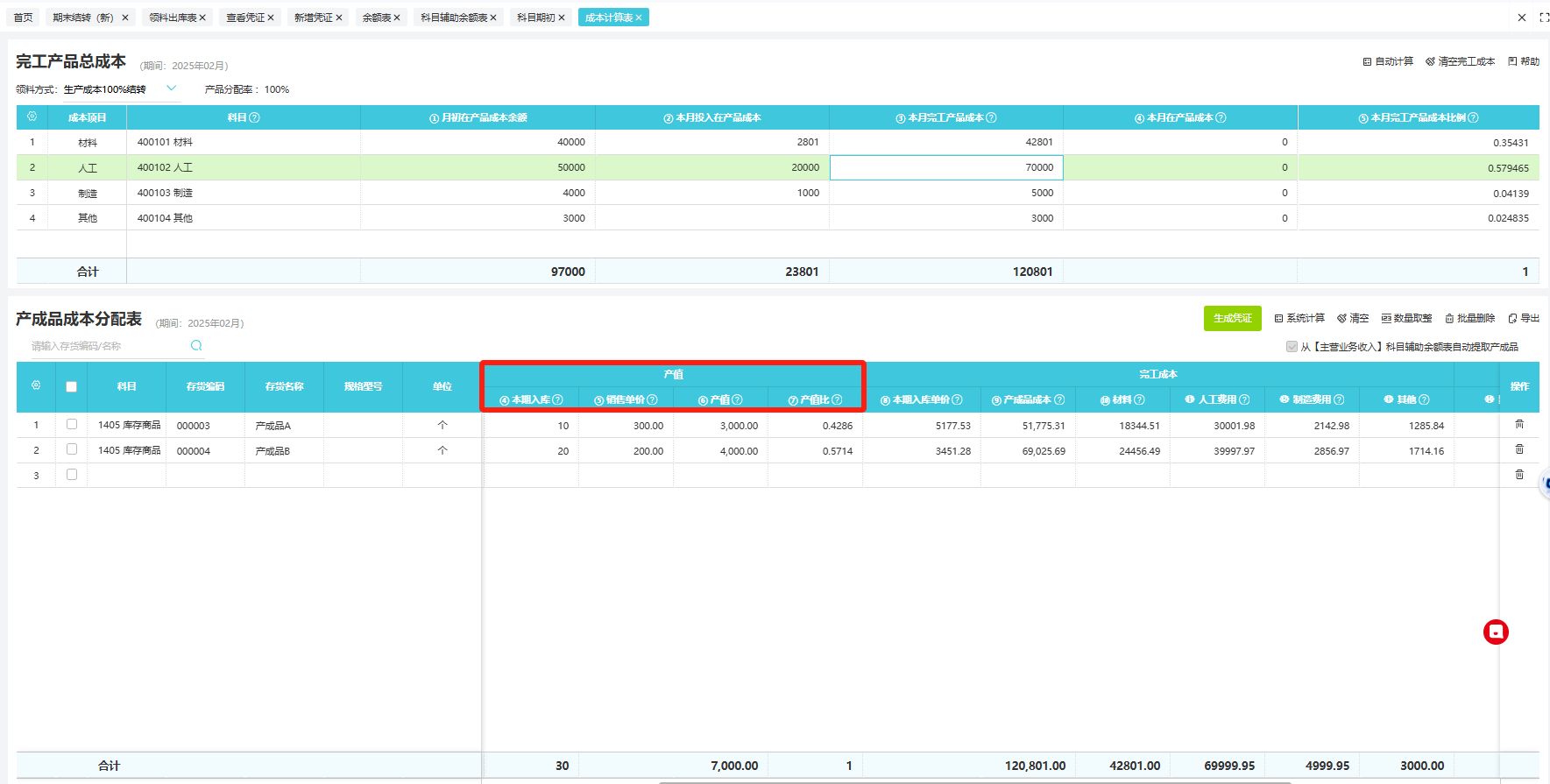
Task: Toggle the select-all checkbox in the table header
Action: [72, 387]
